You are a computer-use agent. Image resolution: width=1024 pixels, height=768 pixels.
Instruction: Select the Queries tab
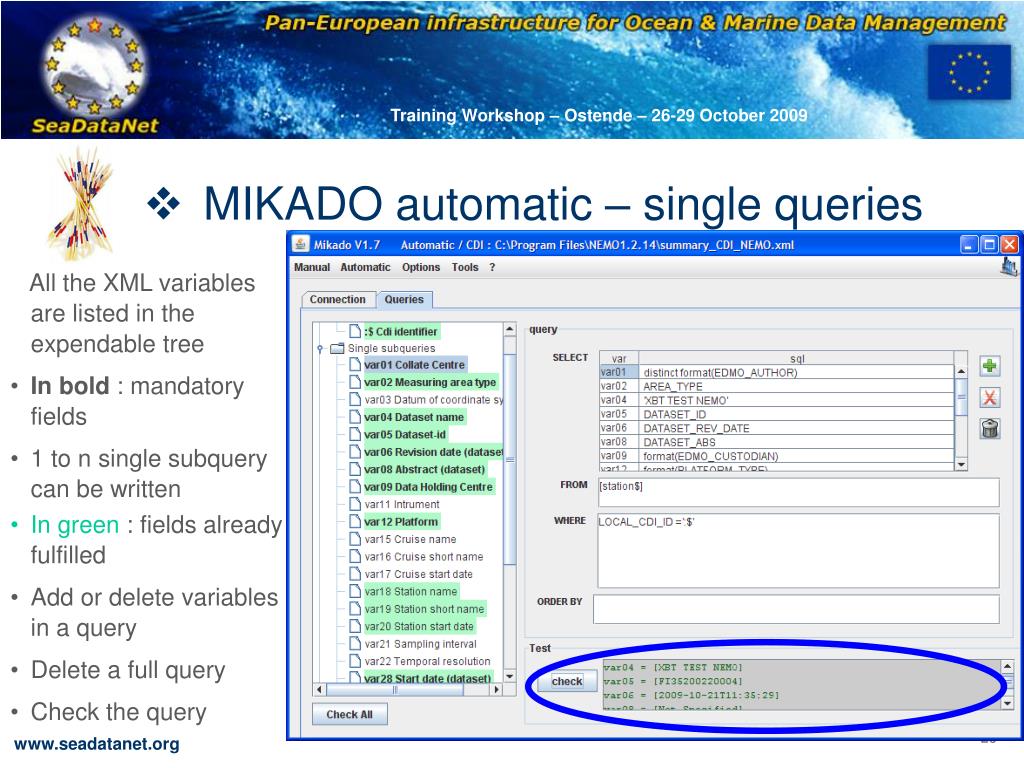click(x=404, y=299)
